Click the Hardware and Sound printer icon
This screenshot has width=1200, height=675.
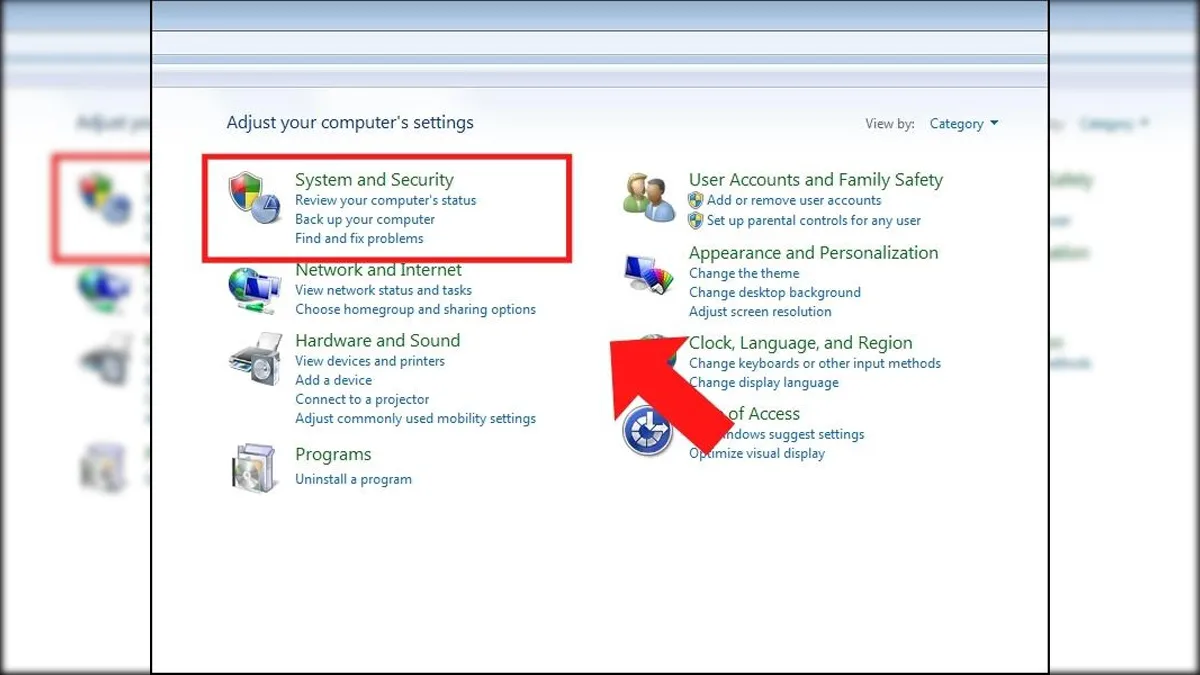[254, 361]
